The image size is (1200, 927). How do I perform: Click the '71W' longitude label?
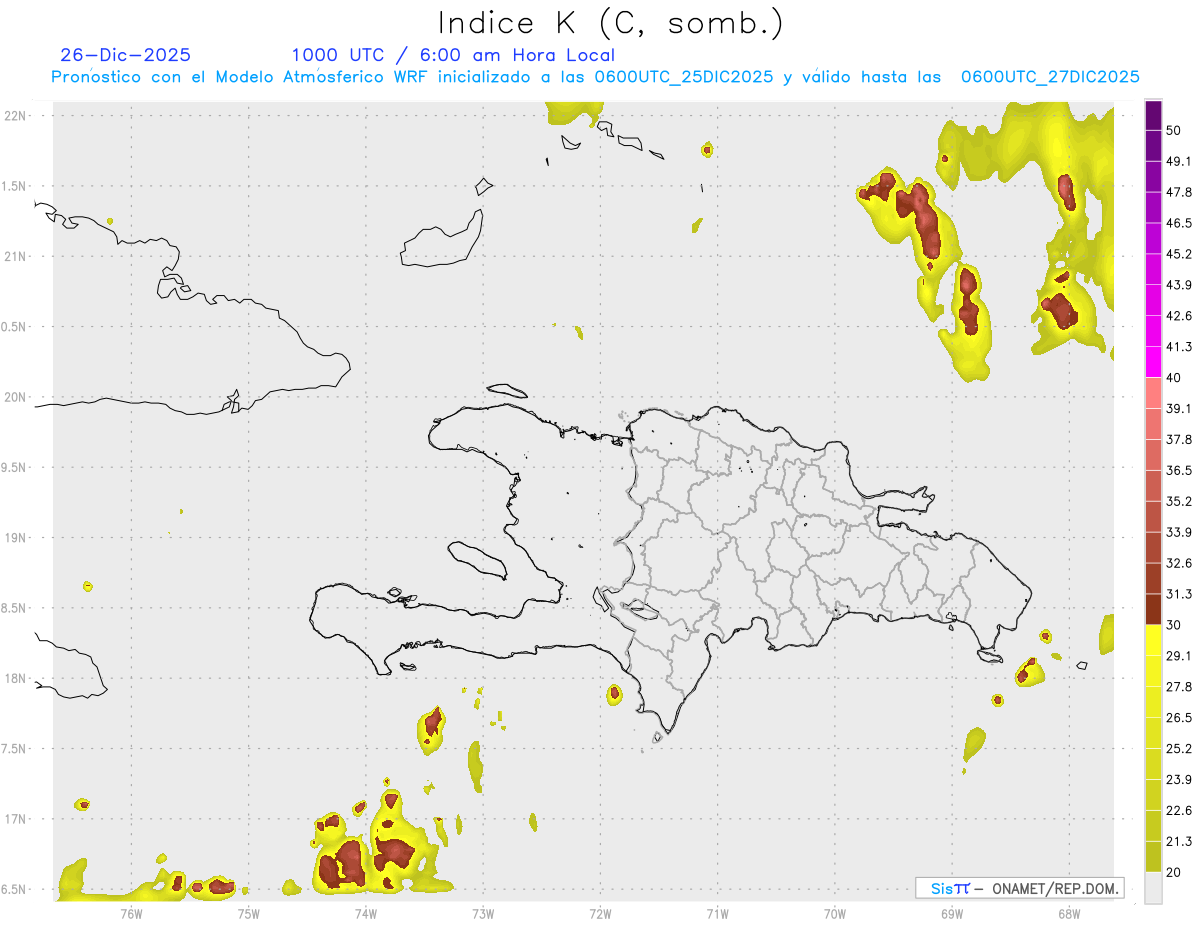pyautogui.click(x=717, y=912)
